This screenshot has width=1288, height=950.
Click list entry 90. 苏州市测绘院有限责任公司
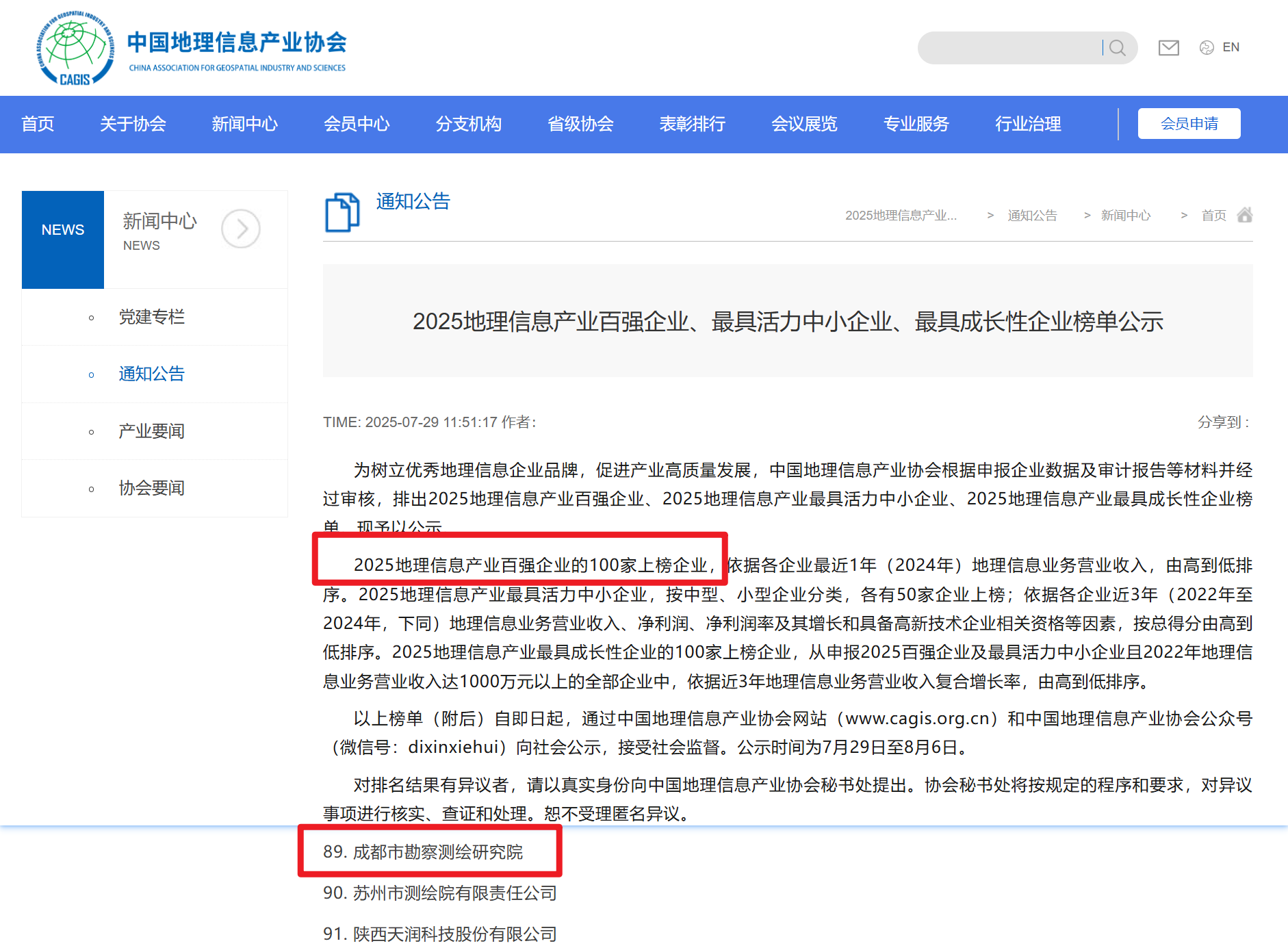click(x=440, y=893)
